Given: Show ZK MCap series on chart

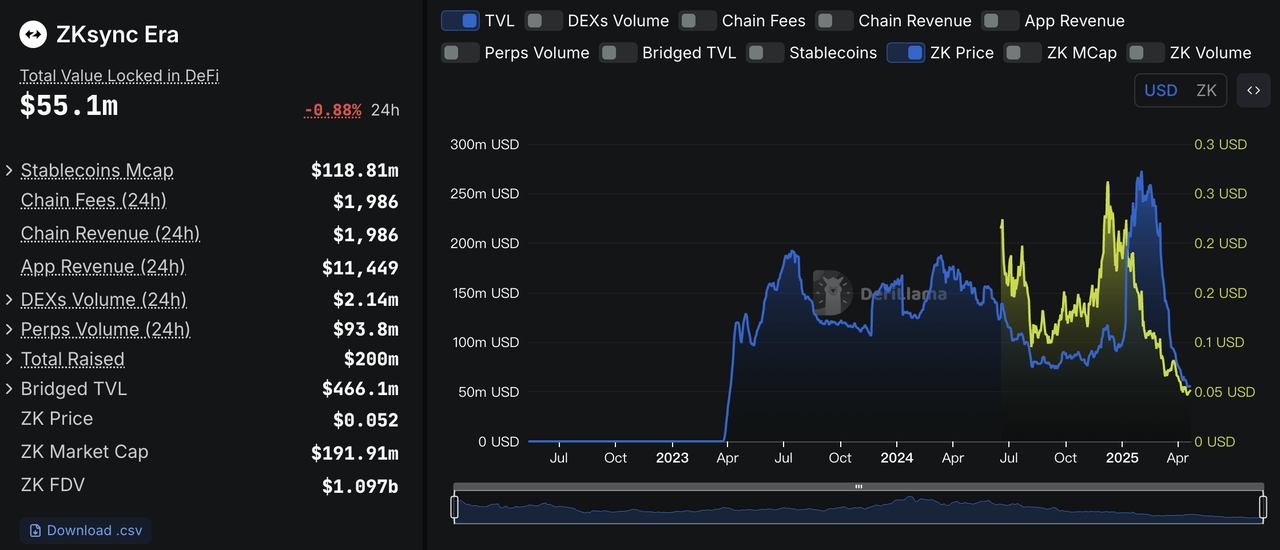Looking at the screenshot, I should pos(1023,53).
